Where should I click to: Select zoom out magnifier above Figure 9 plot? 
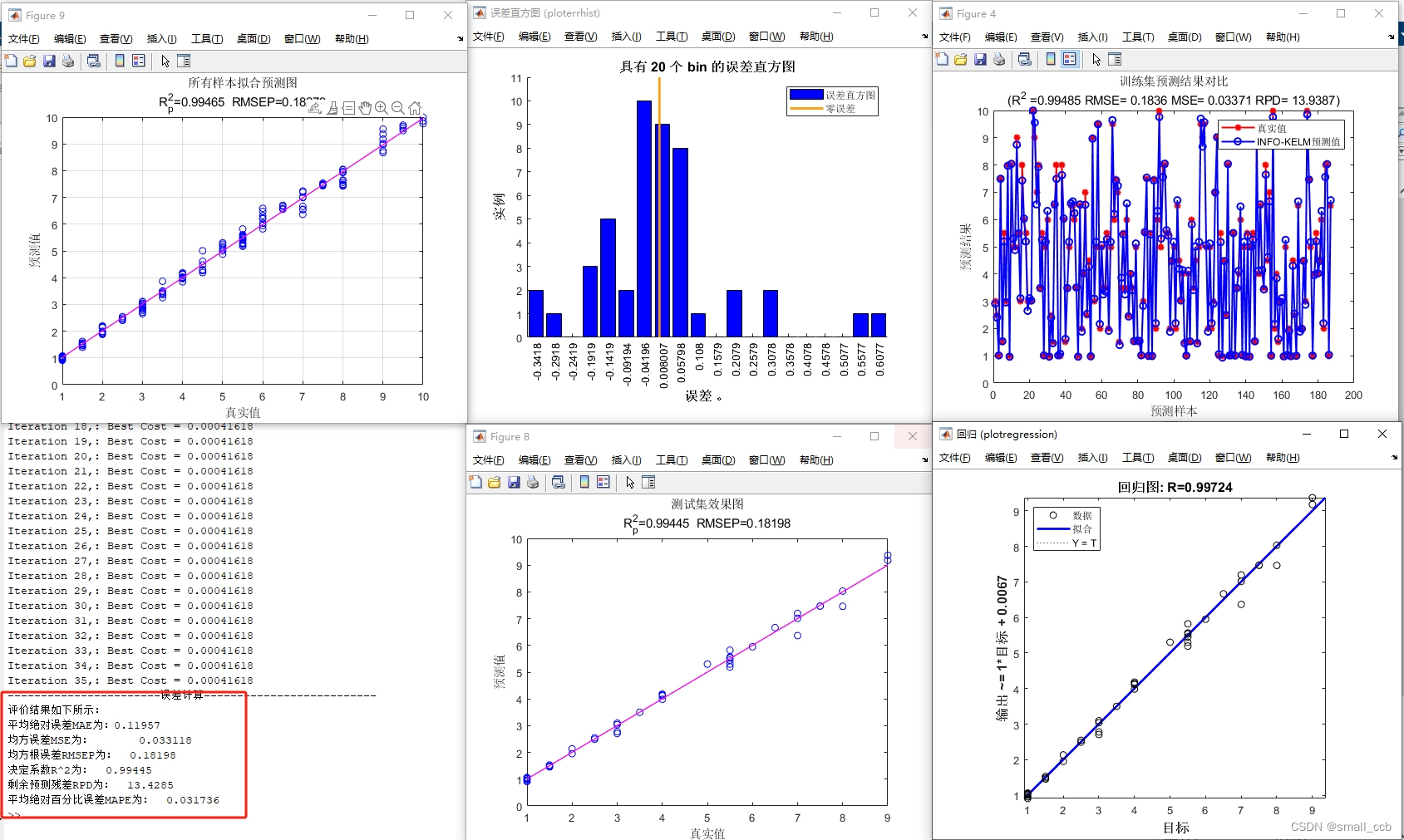click(398, 108)
